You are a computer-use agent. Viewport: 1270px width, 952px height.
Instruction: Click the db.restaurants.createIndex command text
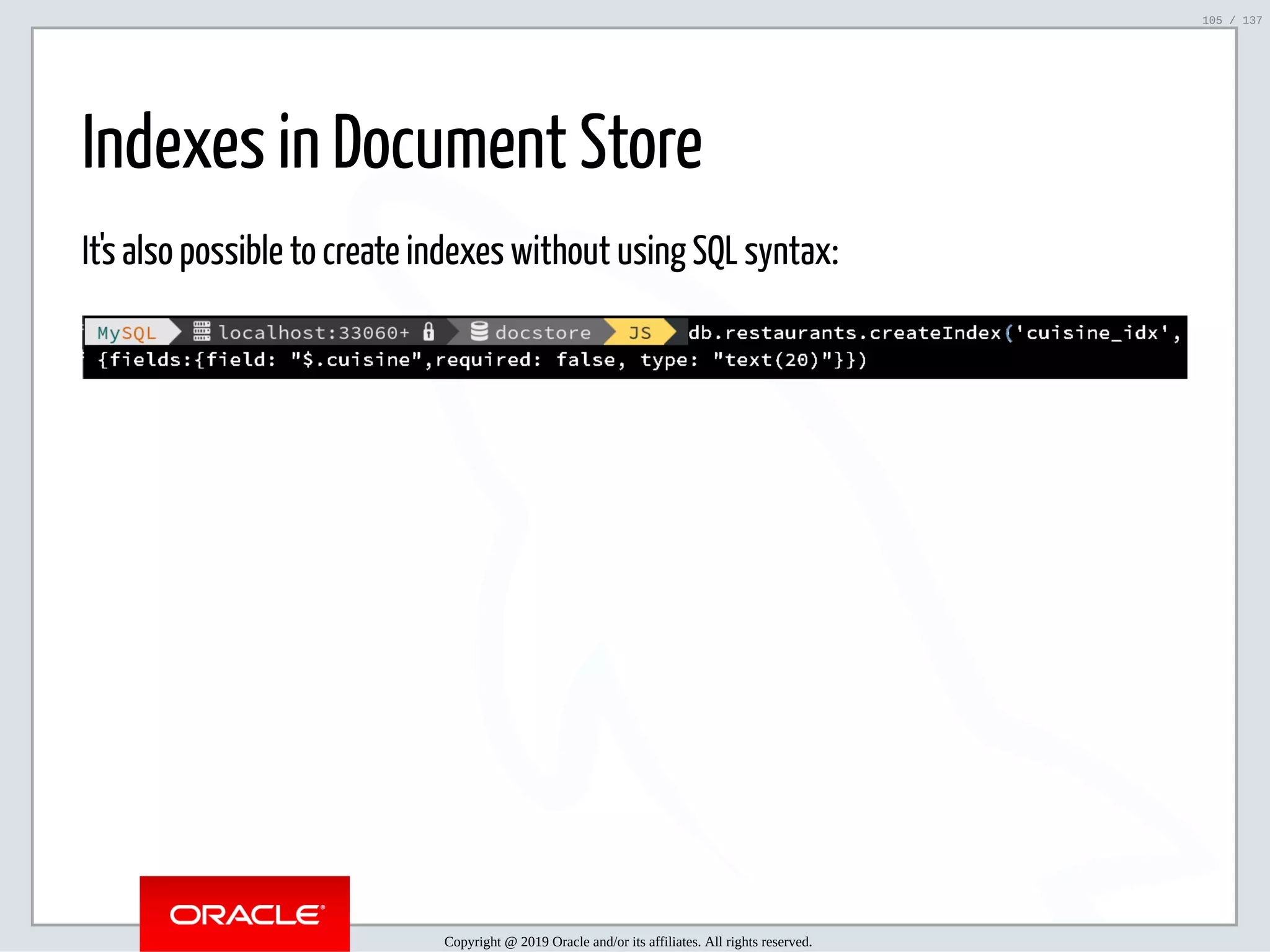845,333
